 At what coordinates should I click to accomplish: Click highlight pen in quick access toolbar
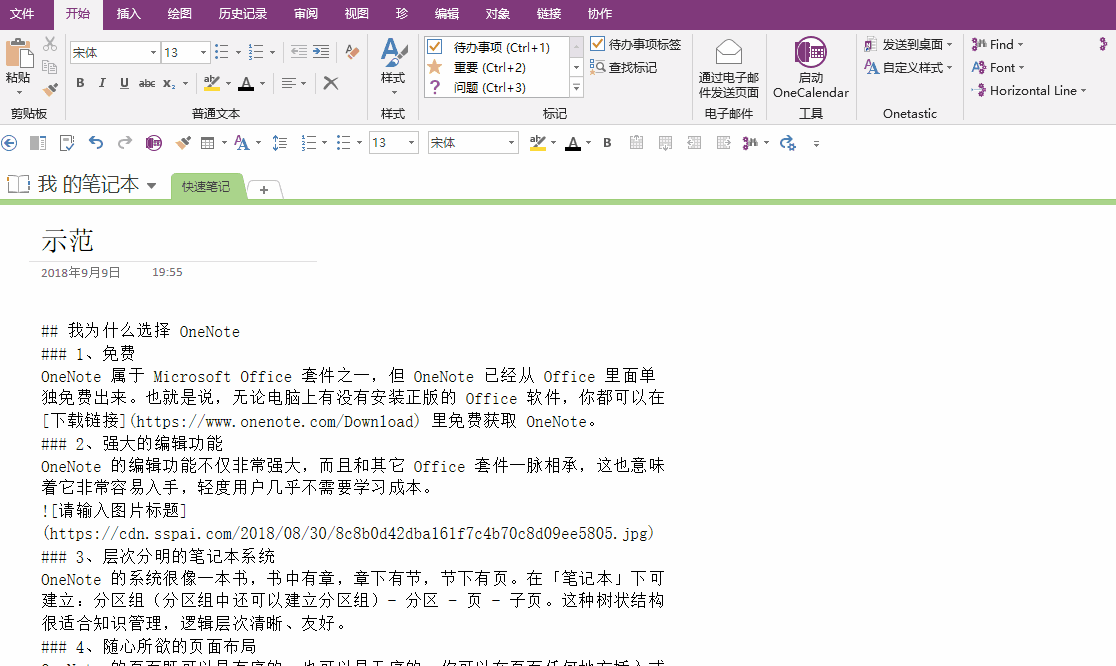coord(538,143)
